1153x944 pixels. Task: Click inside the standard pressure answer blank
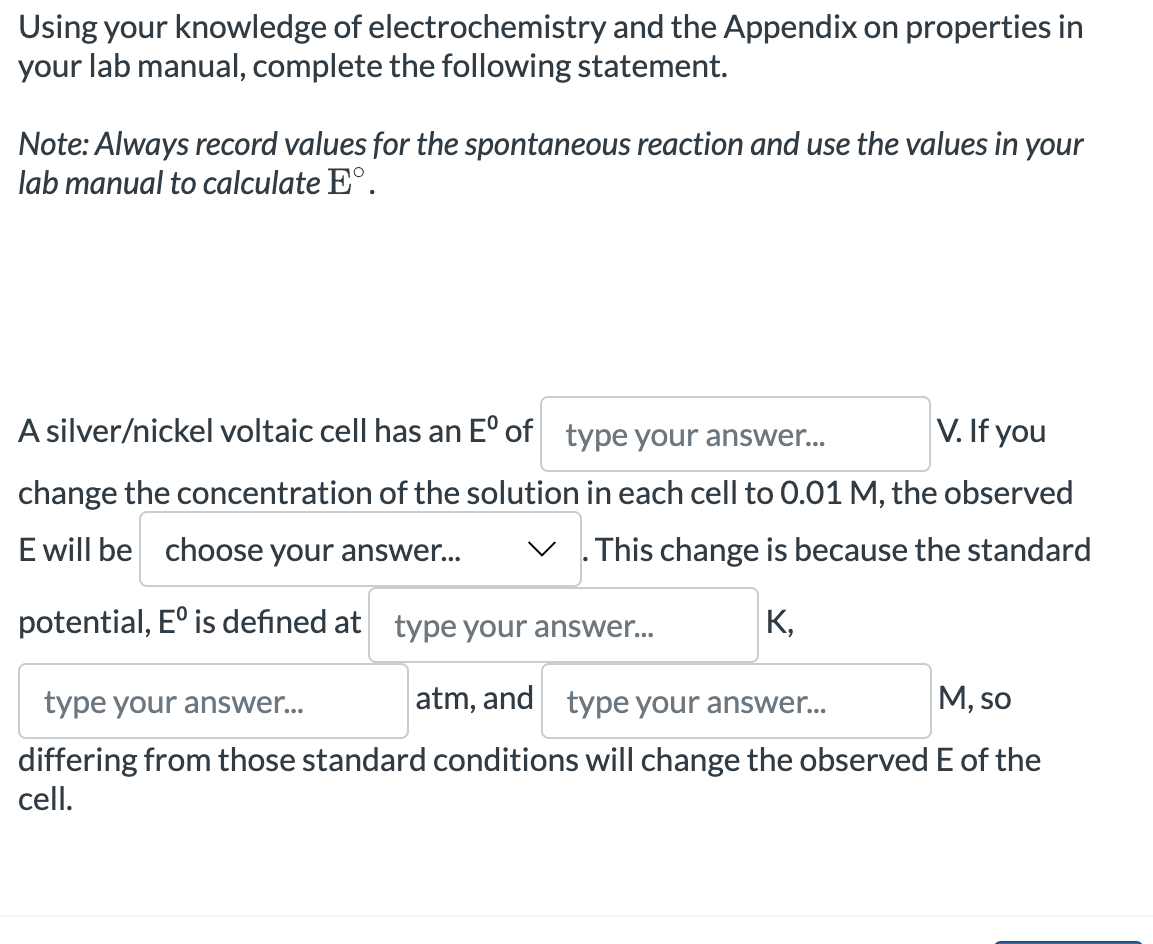(x=213, y=700)
